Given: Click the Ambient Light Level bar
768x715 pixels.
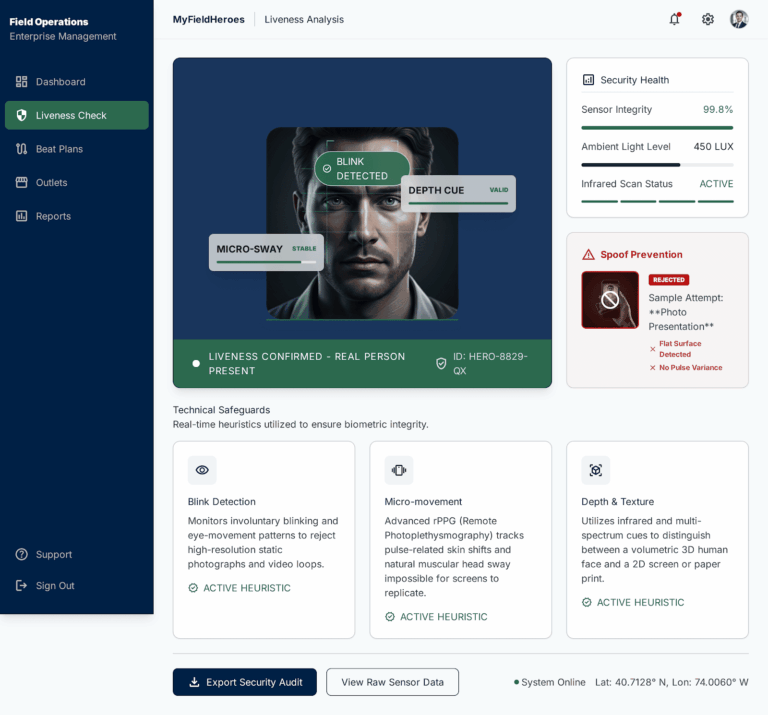Looking at the screenshot, I should (x=657, y=165).
